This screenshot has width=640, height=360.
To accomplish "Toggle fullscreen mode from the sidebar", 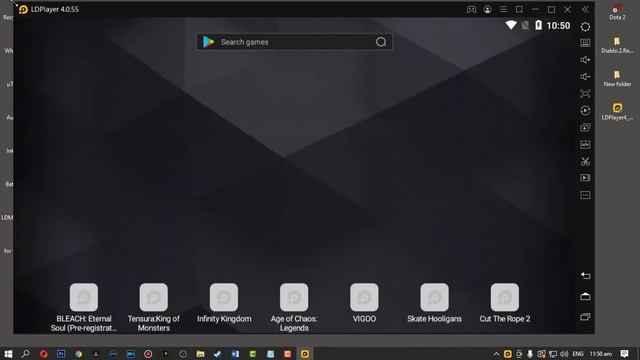I will coord(585,93).
